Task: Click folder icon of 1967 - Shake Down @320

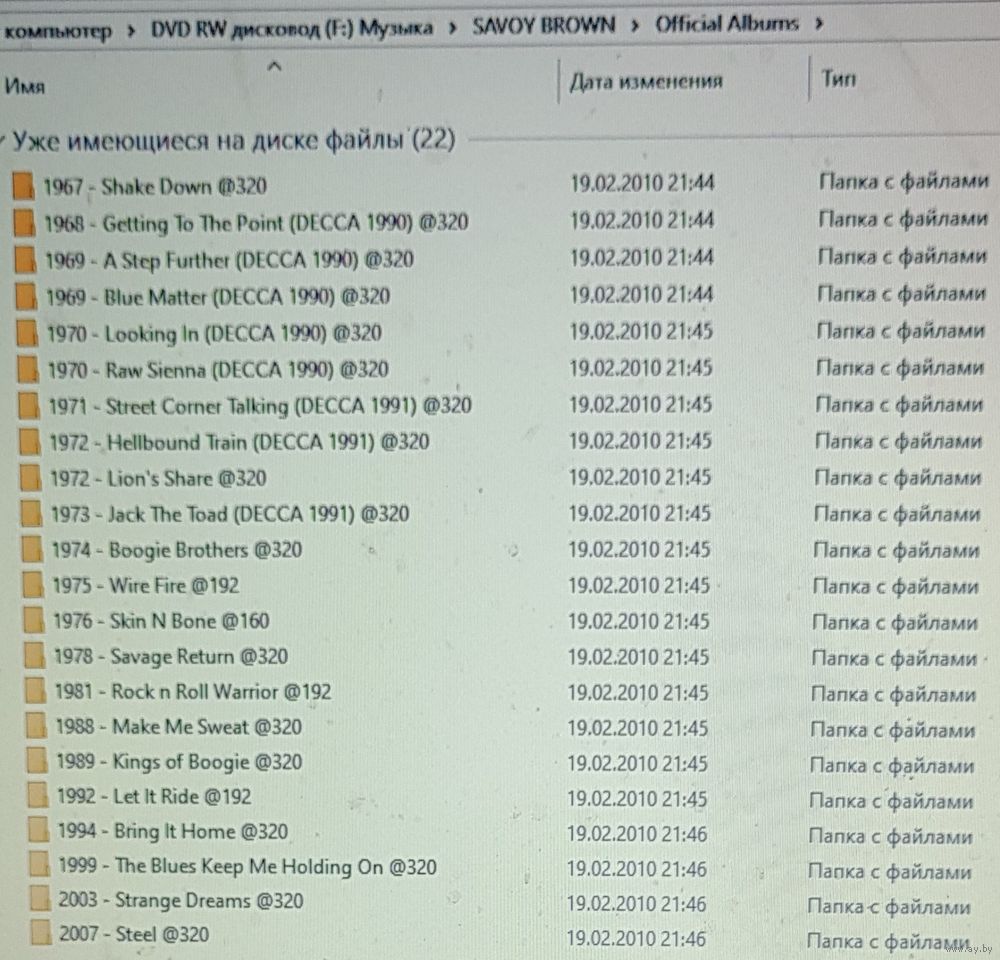Action: pos(23,186)
